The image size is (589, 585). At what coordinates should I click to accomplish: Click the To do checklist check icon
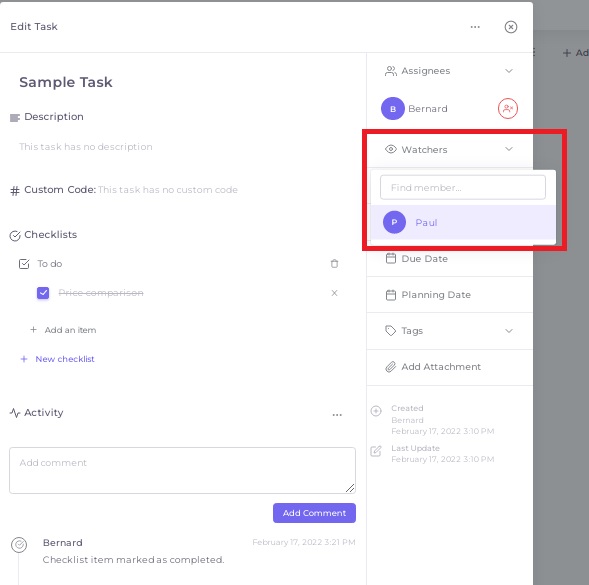pyautogui.click(x=24, y=264)
